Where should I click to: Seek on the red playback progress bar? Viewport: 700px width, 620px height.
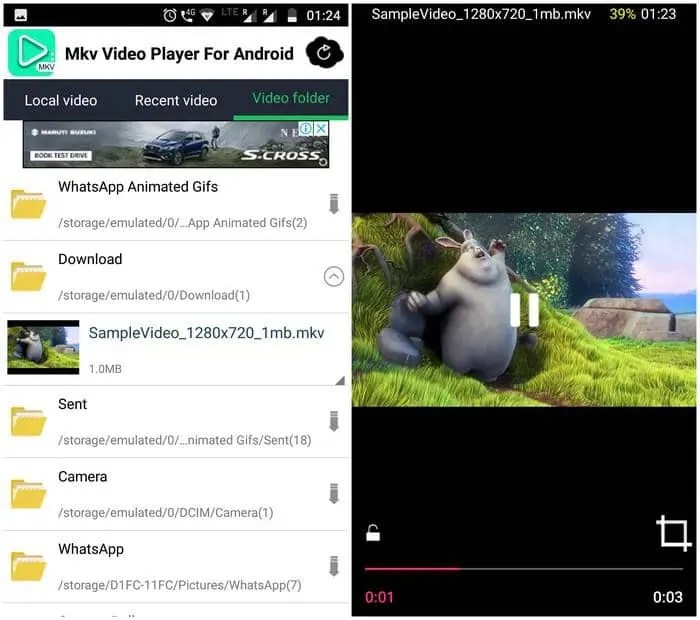[x=524, y=569]
